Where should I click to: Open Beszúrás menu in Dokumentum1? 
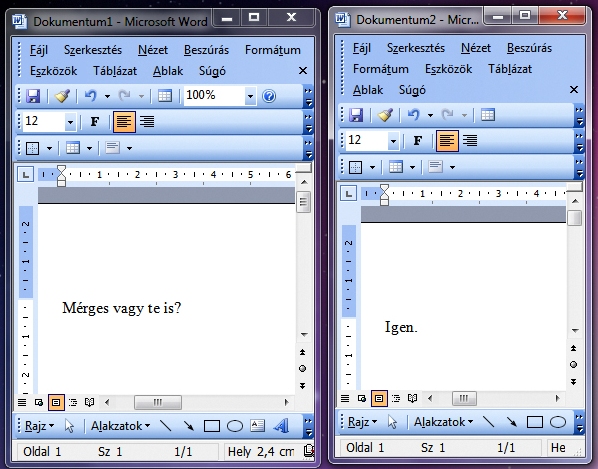point(206,50)
